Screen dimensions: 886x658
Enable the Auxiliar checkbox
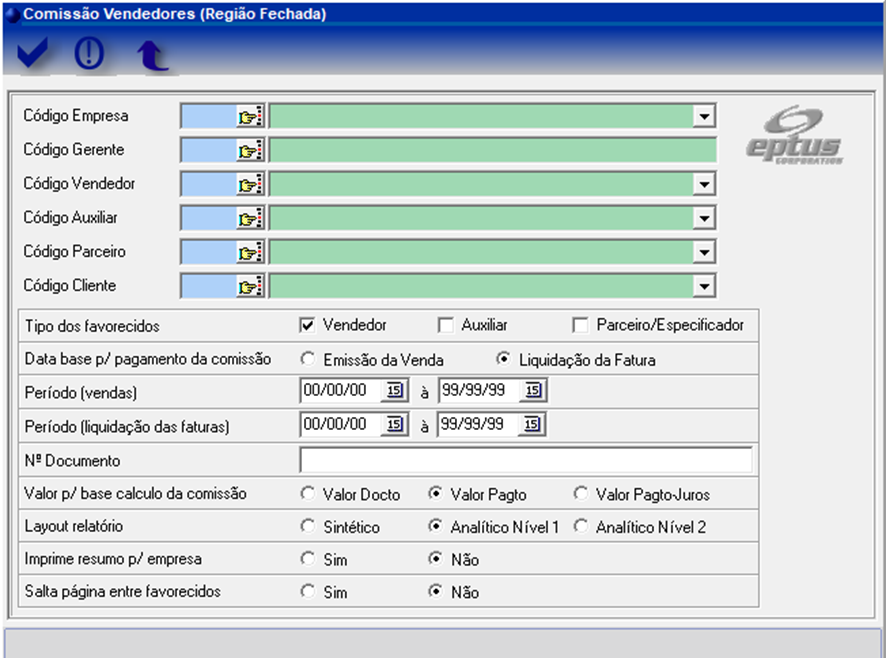point(446,325)
